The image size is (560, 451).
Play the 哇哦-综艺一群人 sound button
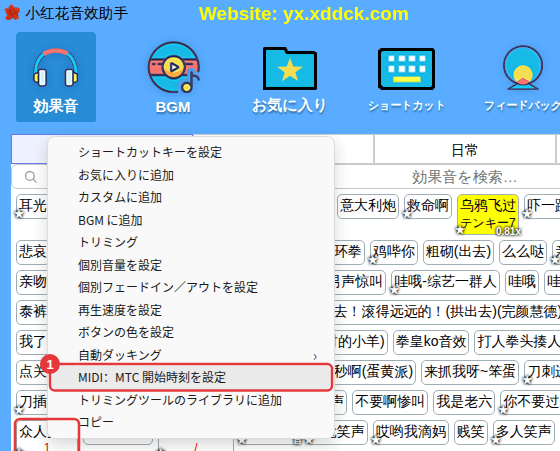(x=445, y=282)
